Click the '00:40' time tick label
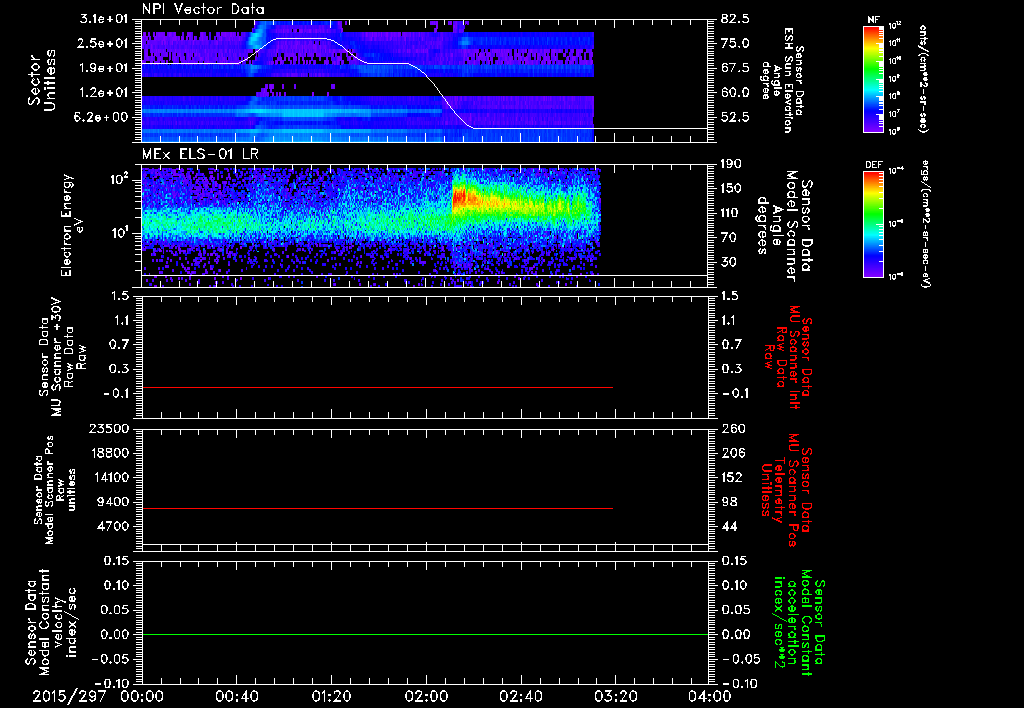 (x=236, y=696)
